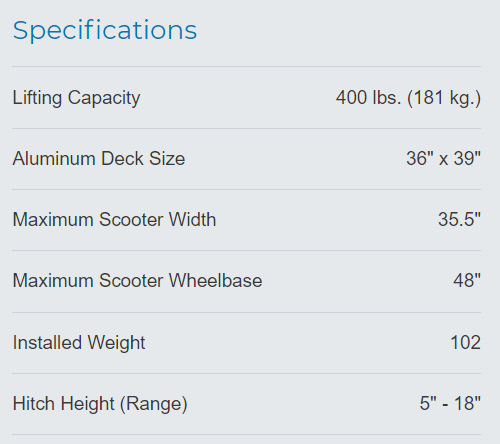Click the 35.5" scooter width value
This screenshot has width=500, height=444.
pos(459,220)
